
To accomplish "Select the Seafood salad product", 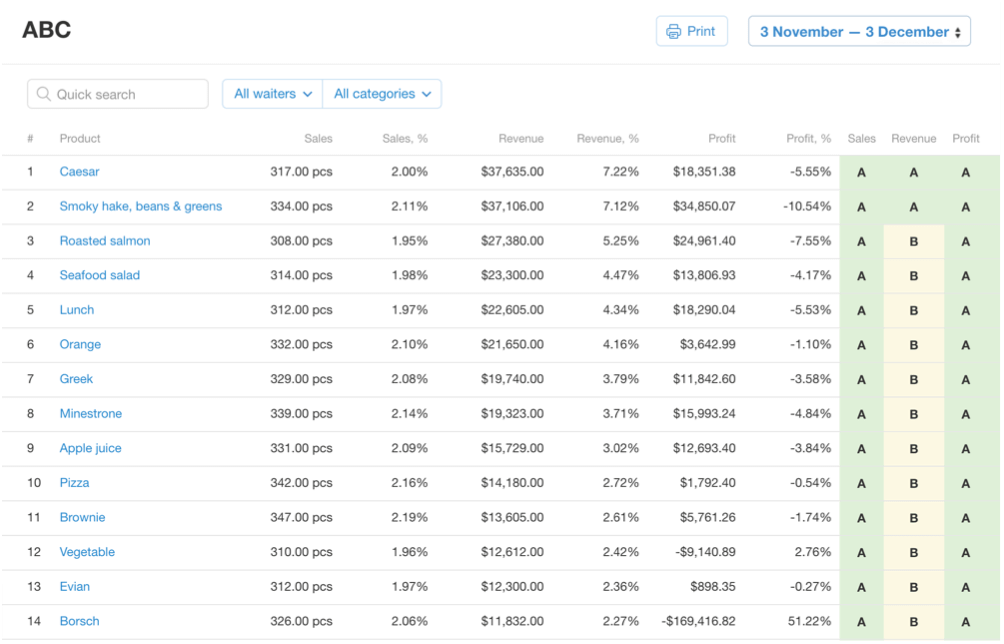I will pos(99,275).
